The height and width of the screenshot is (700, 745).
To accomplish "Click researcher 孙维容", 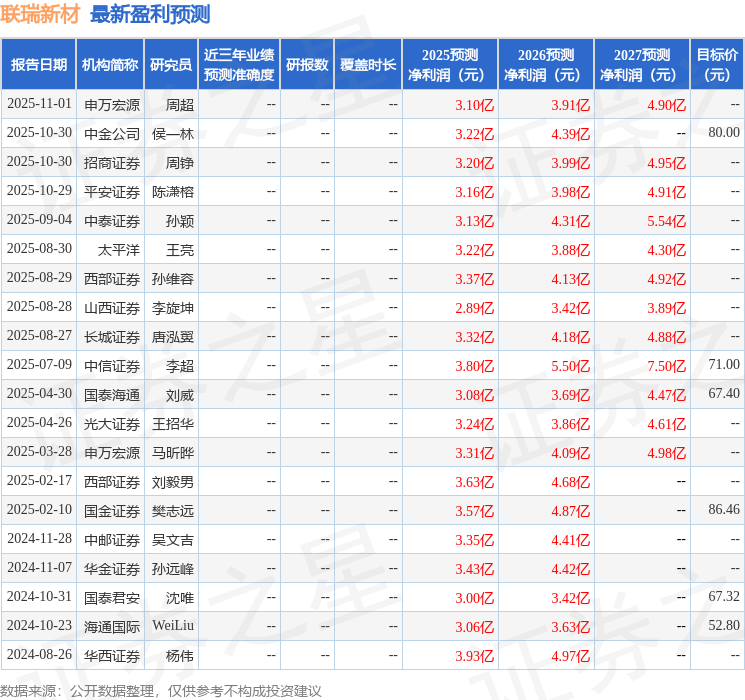I will coord(173,279).
